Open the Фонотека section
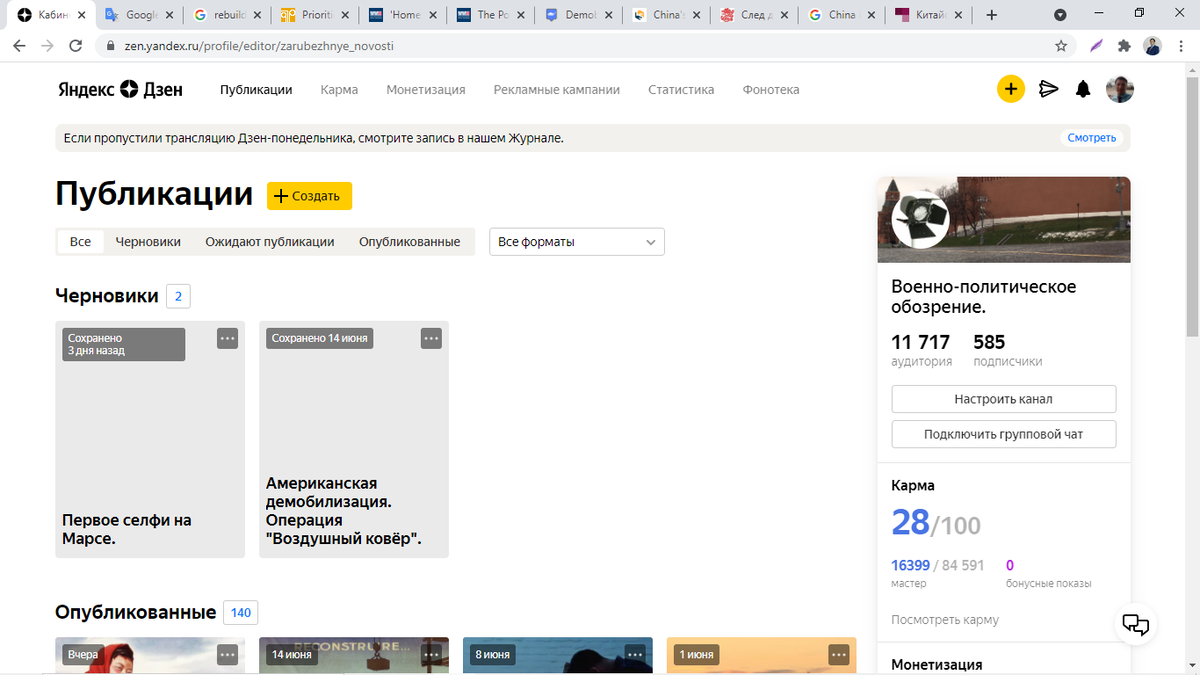 771,89
